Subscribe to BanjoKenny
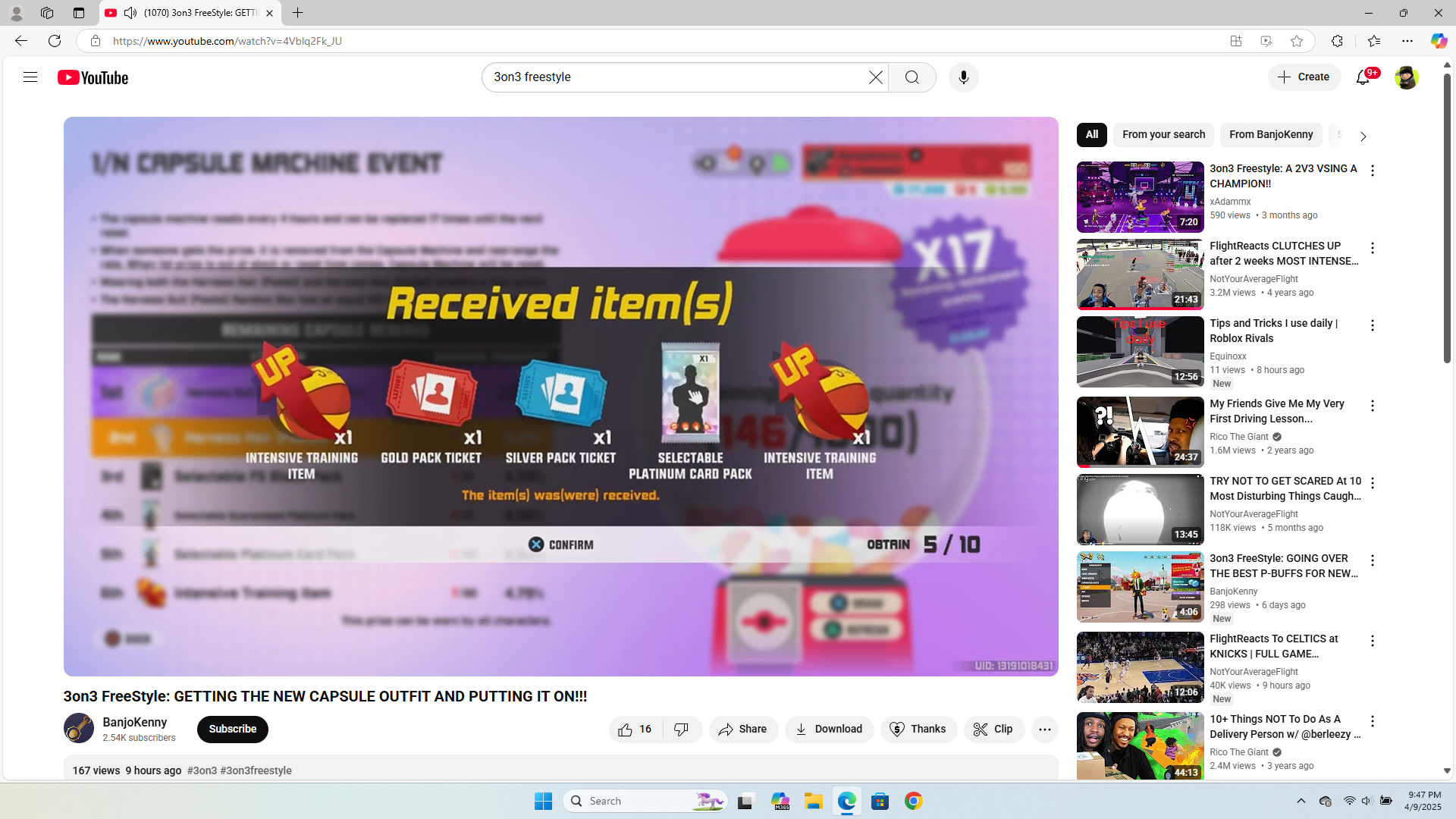 (x=233, y=730)
